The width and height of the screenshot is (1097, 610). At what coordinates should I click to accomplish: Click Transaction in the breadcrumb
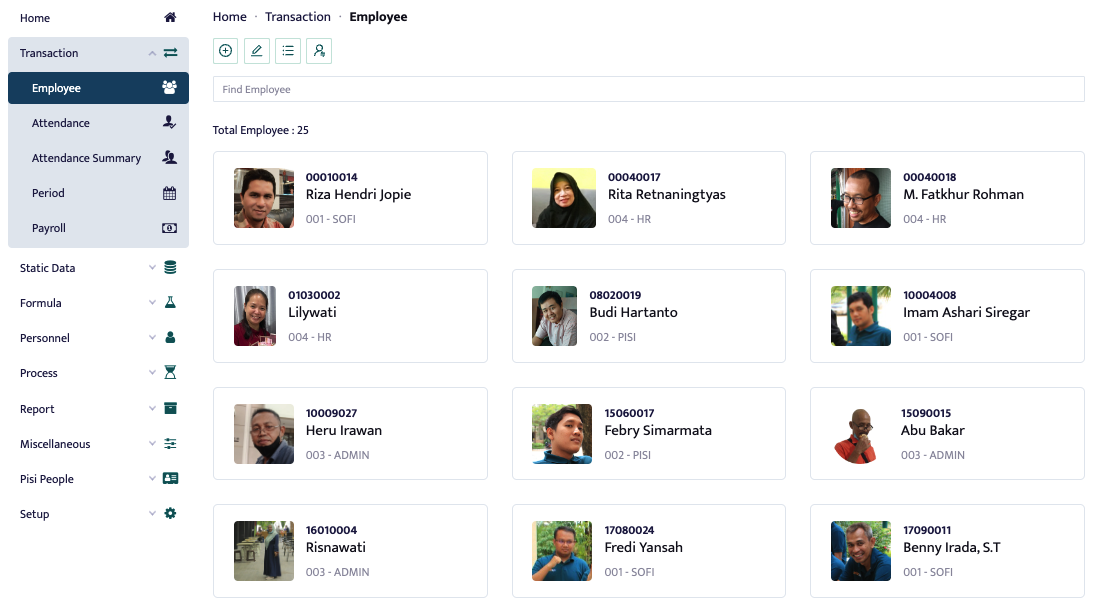[297, 16]
